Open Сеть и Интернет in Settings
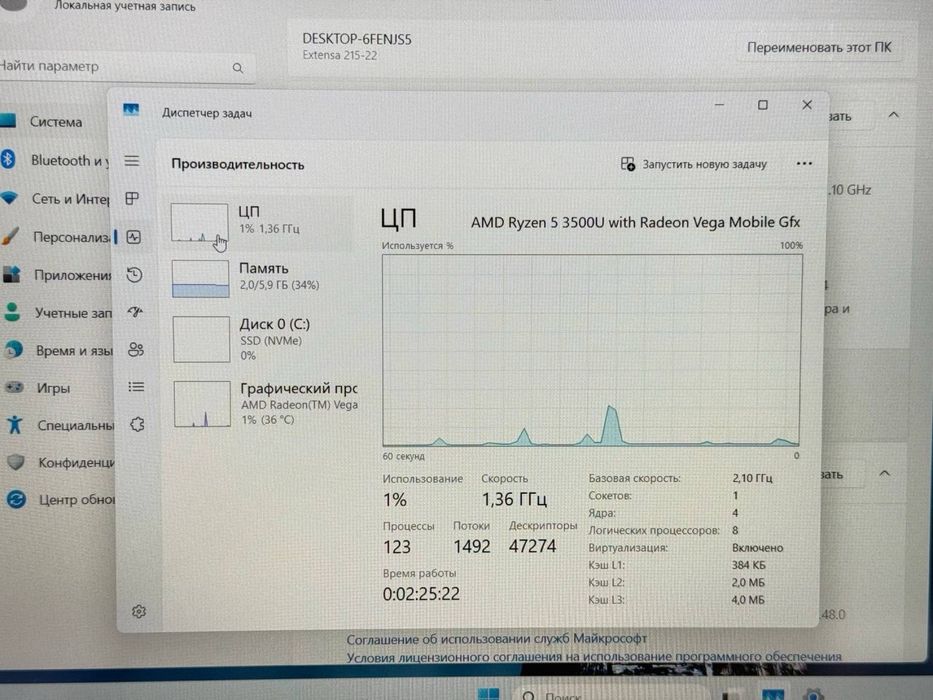933x700 pixels. [55, 199]
